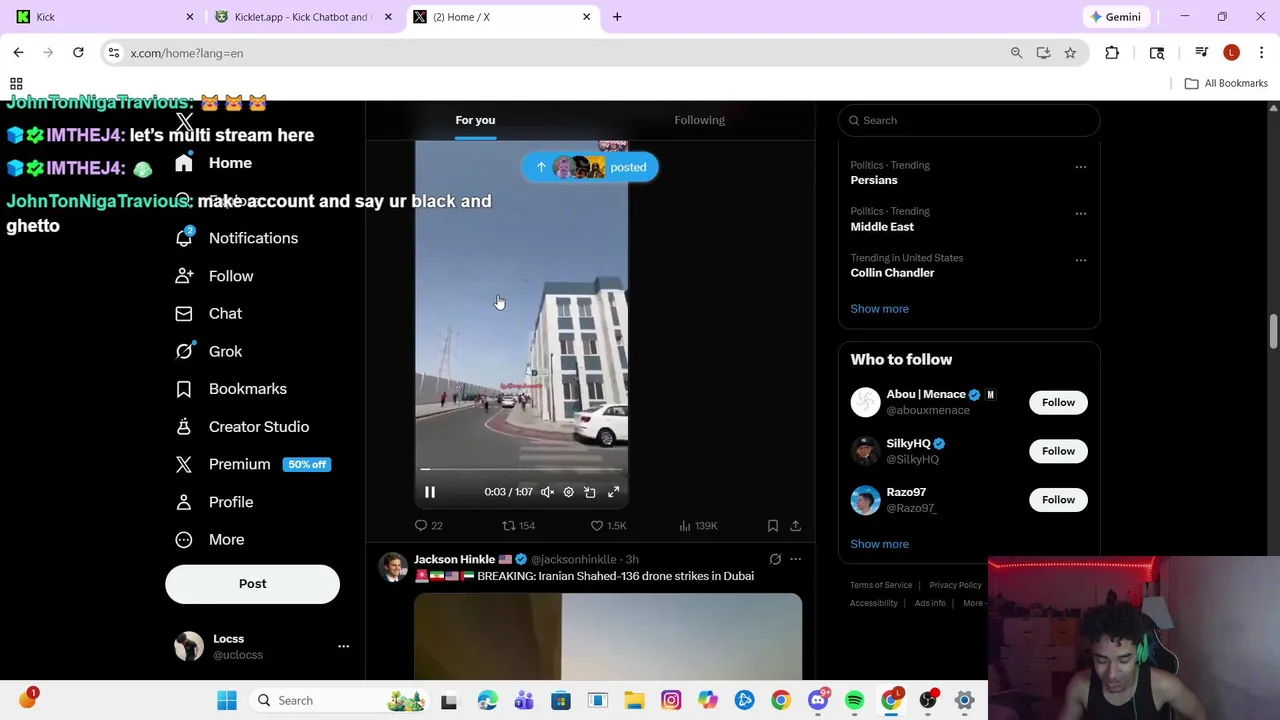This screenshot has width=1280, height=720.
Task: Reload the current page
Action: click(x=78, y=53)
